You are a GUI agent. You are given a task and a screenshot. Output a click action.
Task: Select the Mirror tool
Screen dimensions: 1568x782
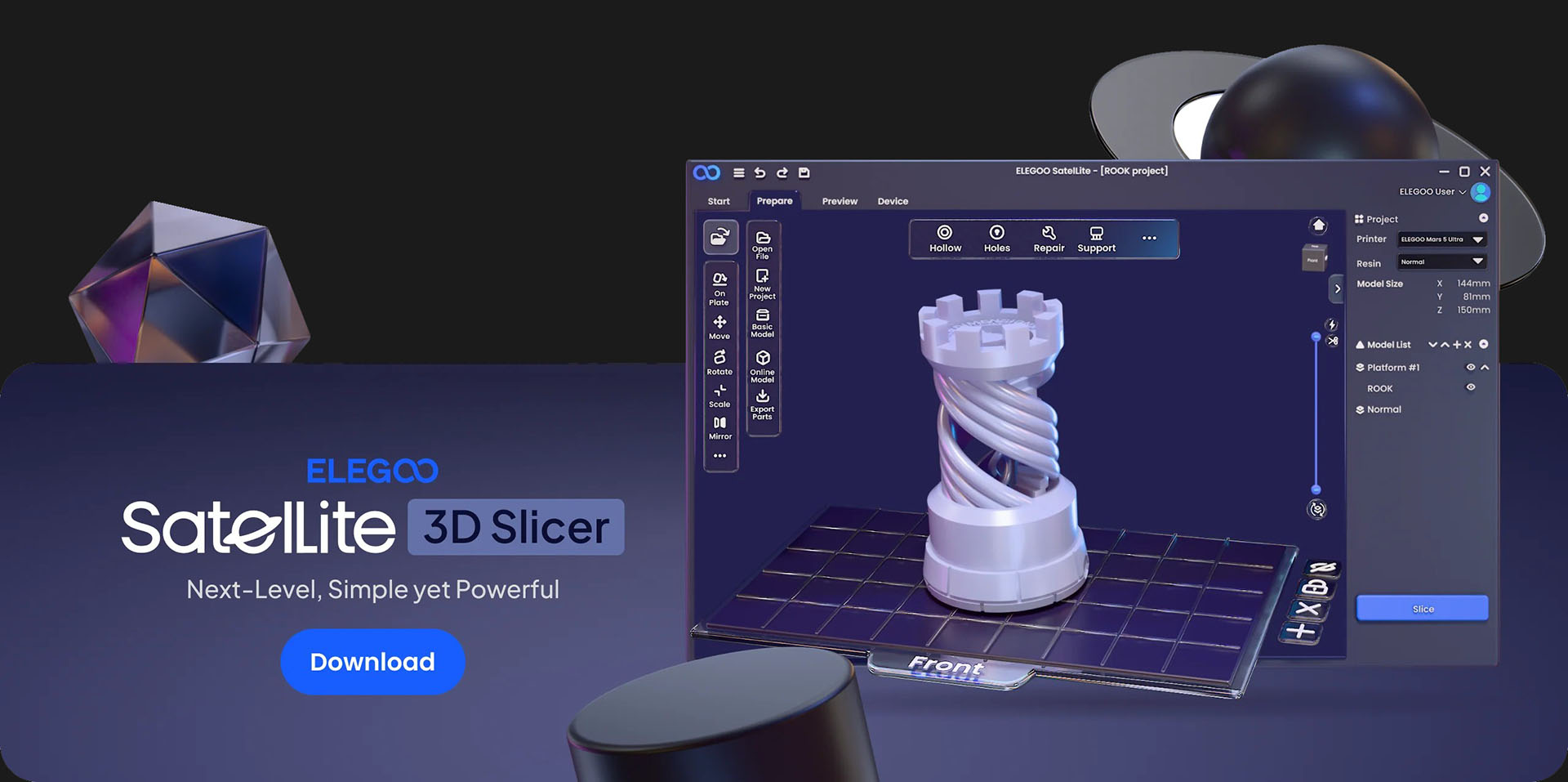pos(719,428)
